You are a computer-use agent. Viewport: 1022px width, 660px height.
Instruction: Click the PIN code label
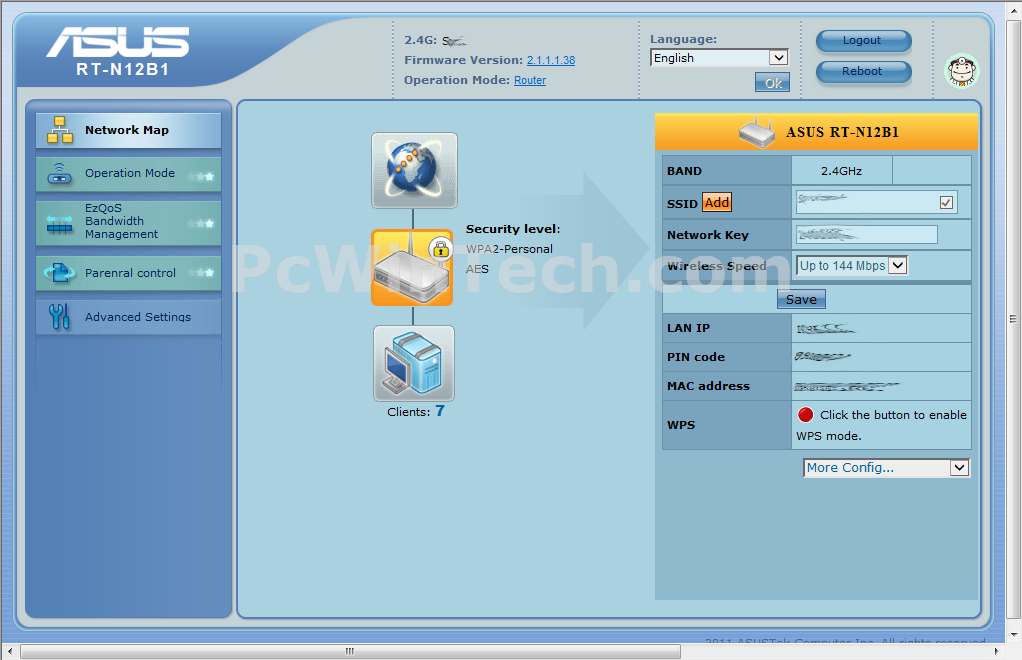(695, 357)
